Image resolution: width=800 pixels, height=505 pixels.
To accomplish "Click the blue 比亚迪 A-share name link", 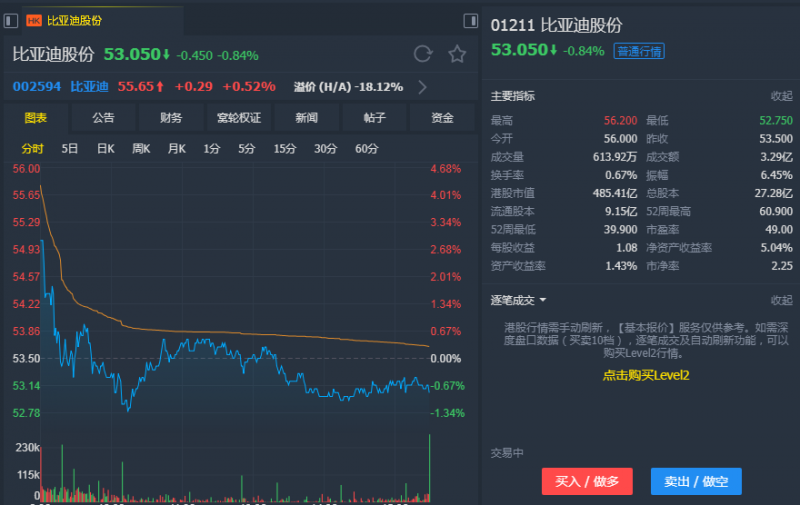I will tap(89, 87).
